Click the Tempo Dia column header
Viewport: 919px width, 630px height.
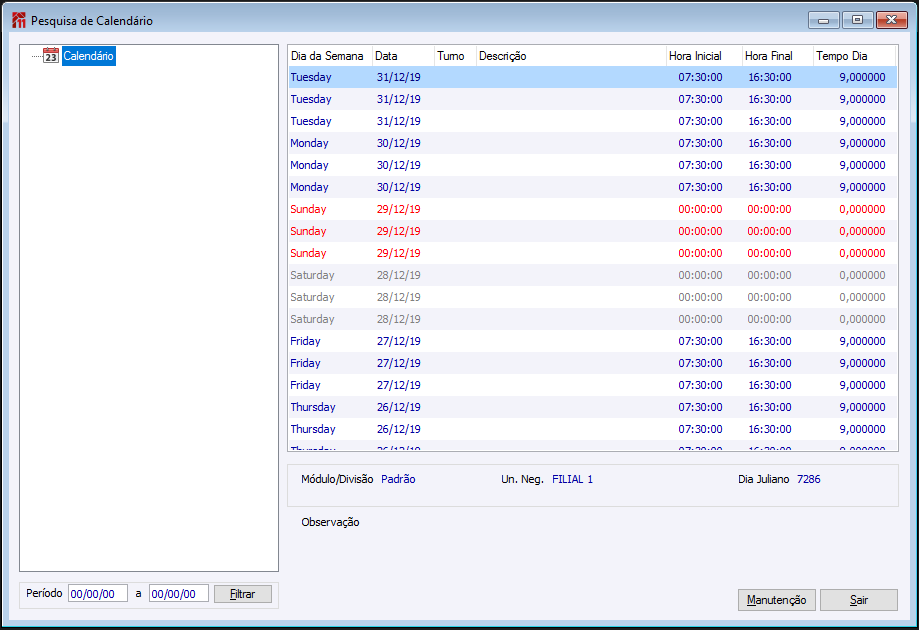pos(855,56)
